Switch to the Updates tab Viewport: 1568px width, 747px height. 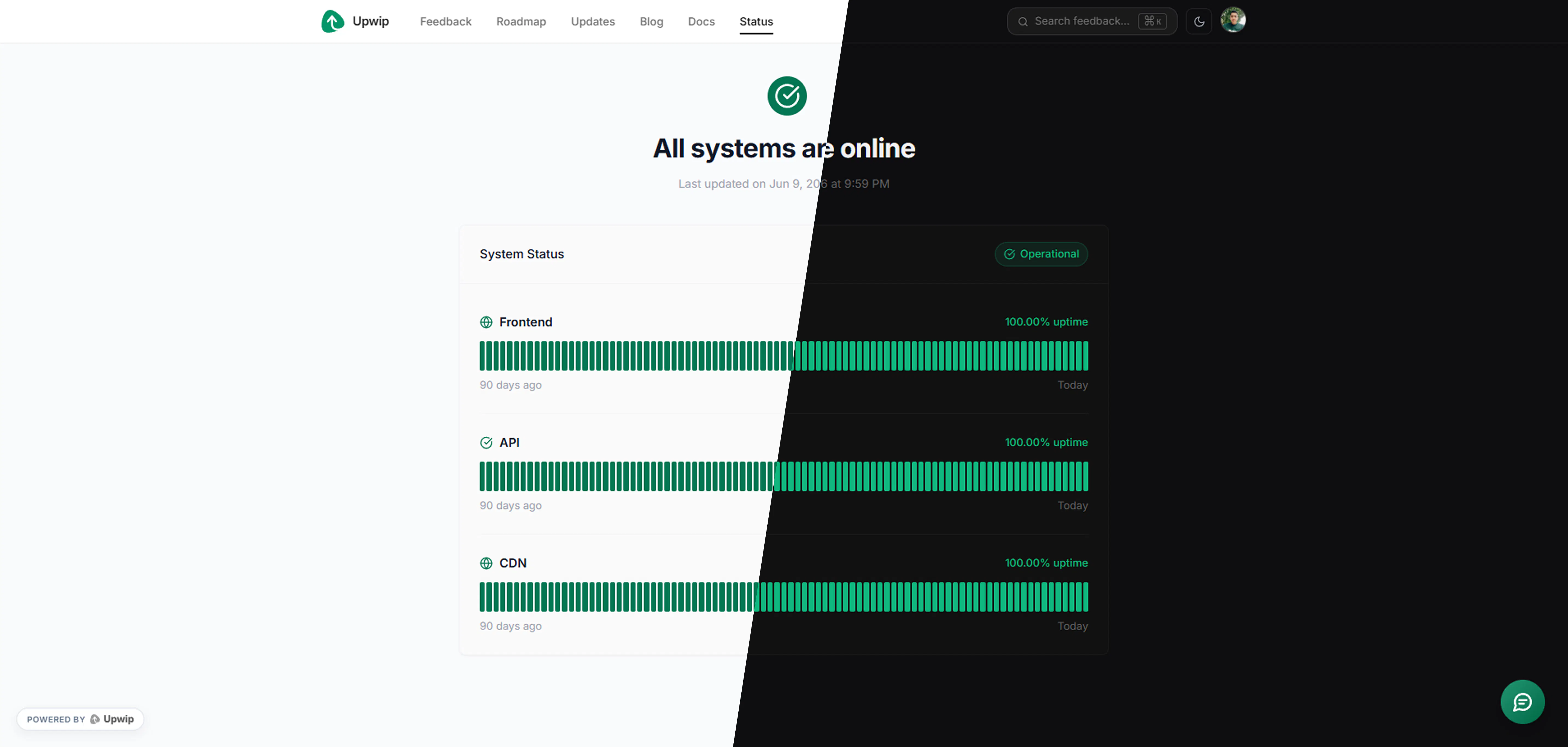pyautogui.click(x=592, y=21)
